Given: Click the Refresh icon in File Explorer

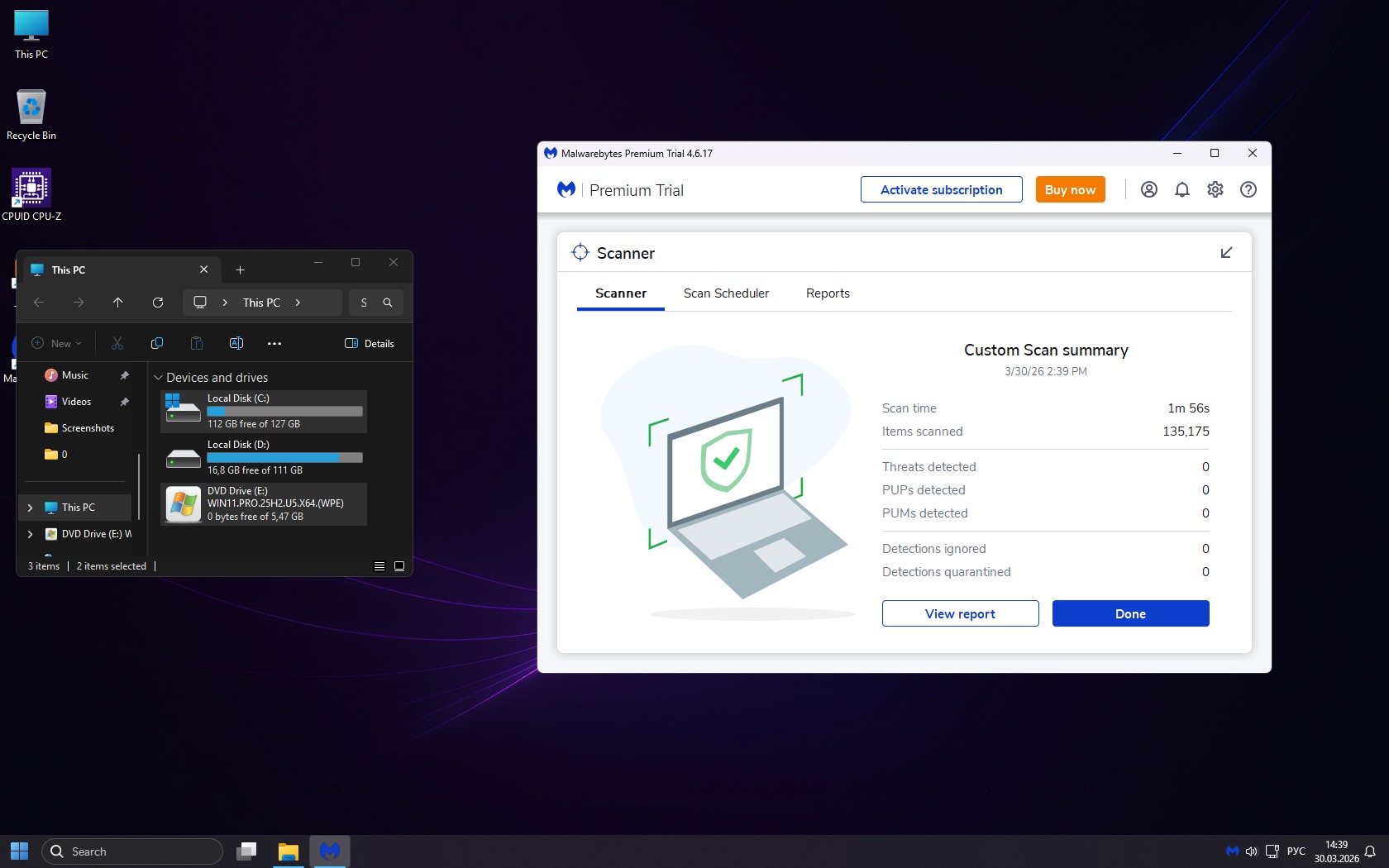Looking at the screenshot, I should [x=158, y=303].
